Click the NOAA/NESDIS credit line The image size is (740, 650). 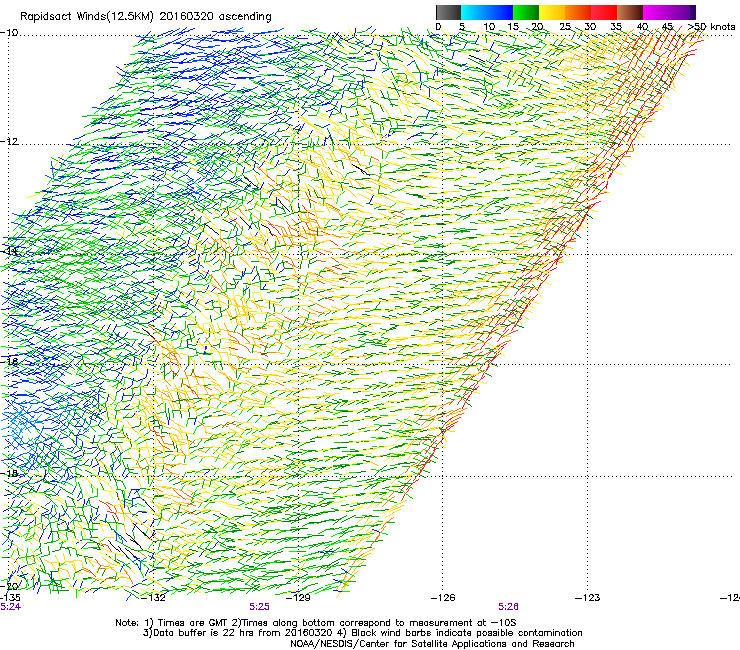point(432,644)
